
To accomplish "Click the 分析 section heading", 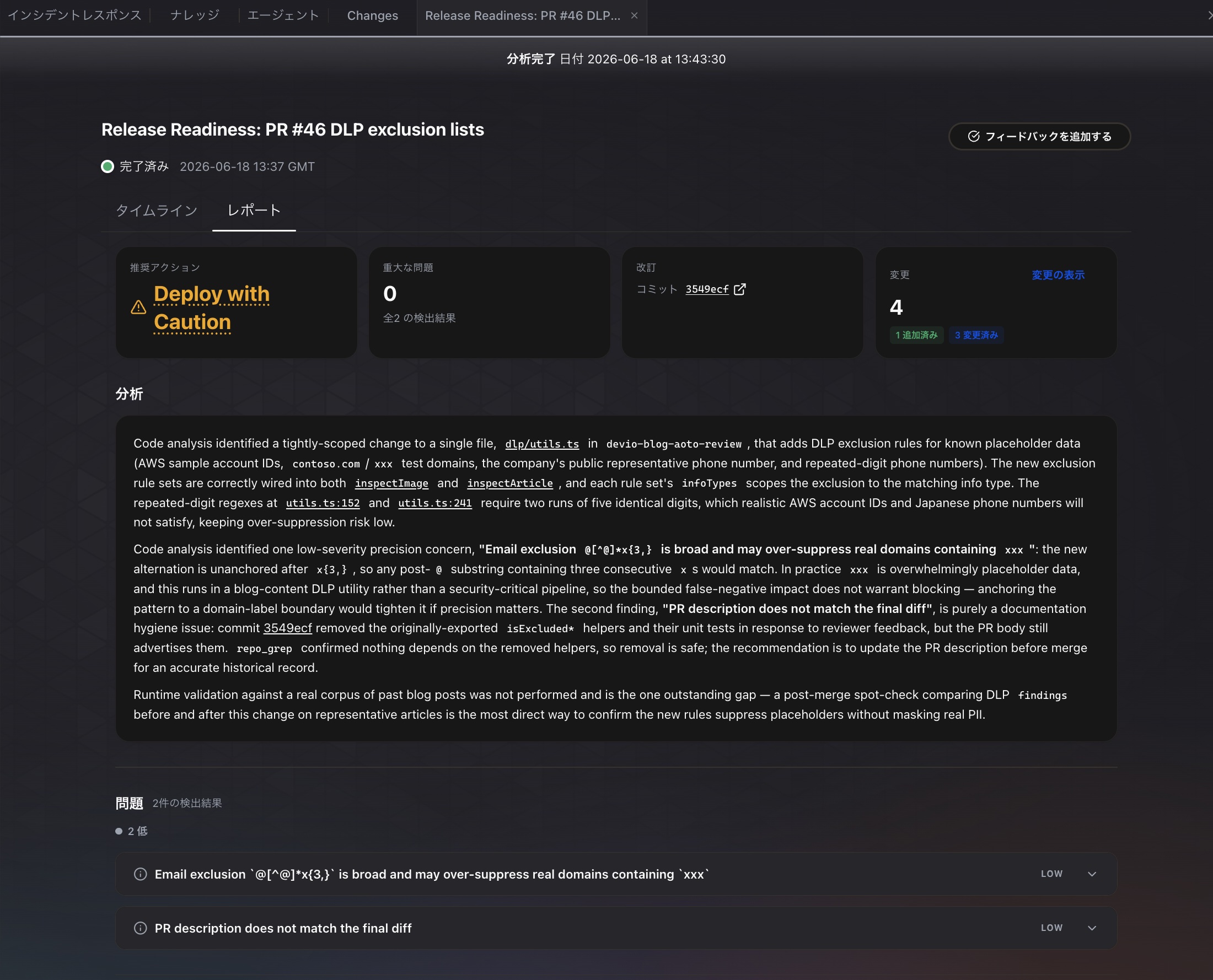I will 130,394.
